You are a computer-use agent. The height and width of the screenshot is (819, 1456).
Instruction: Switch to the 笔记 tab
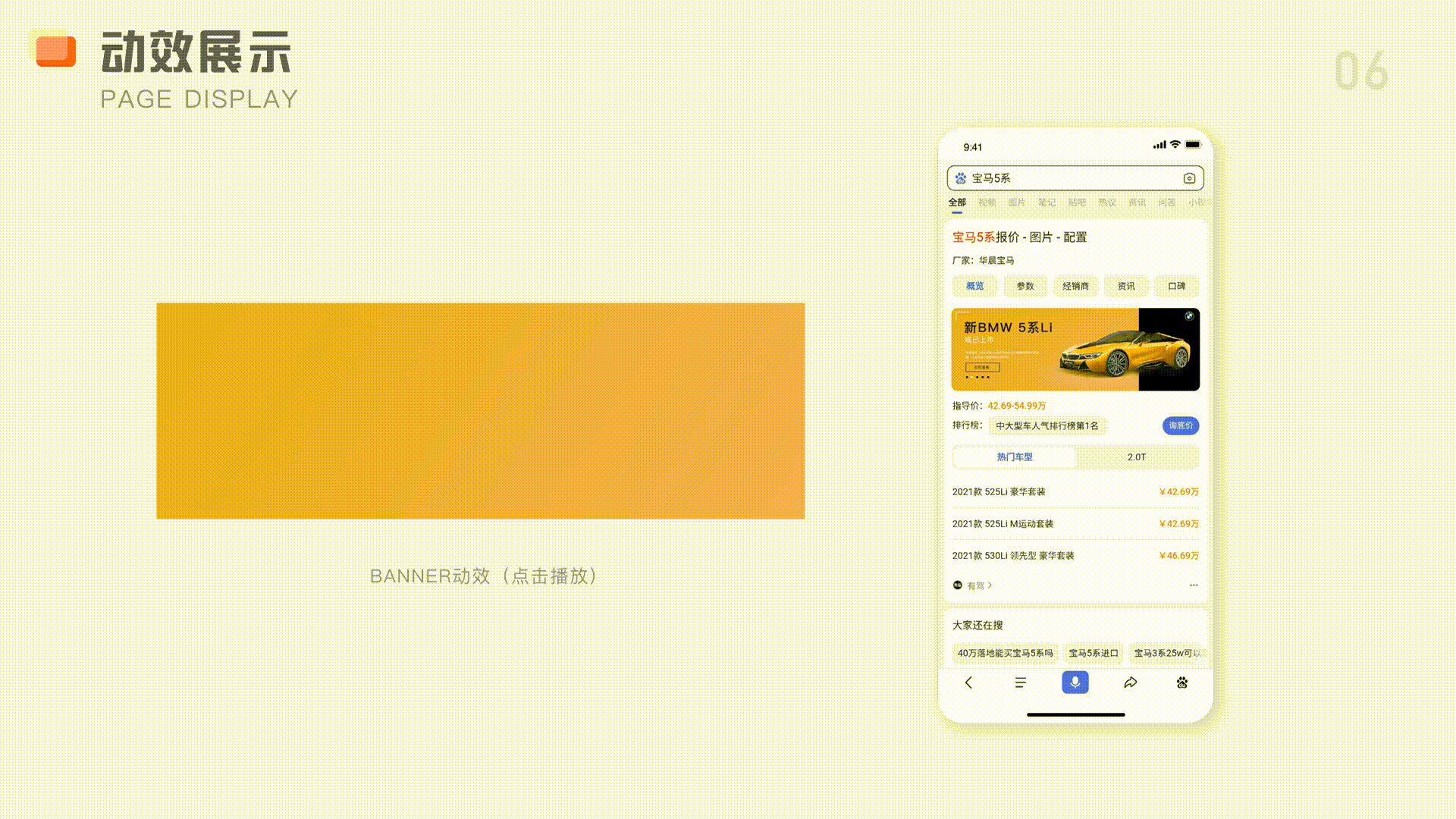pyautogui.click(x=1047, y=202)
